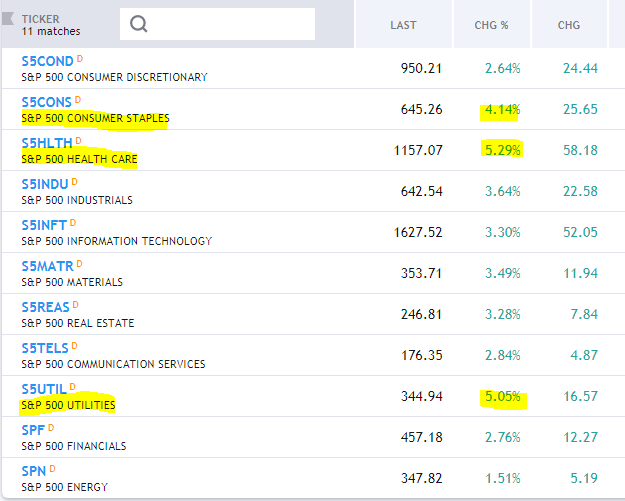Image resolution: width=625 pixels, height=501 pixels.
Task: Select the S&P 500 HEALTH CARE description
Action: click(79, 159)
